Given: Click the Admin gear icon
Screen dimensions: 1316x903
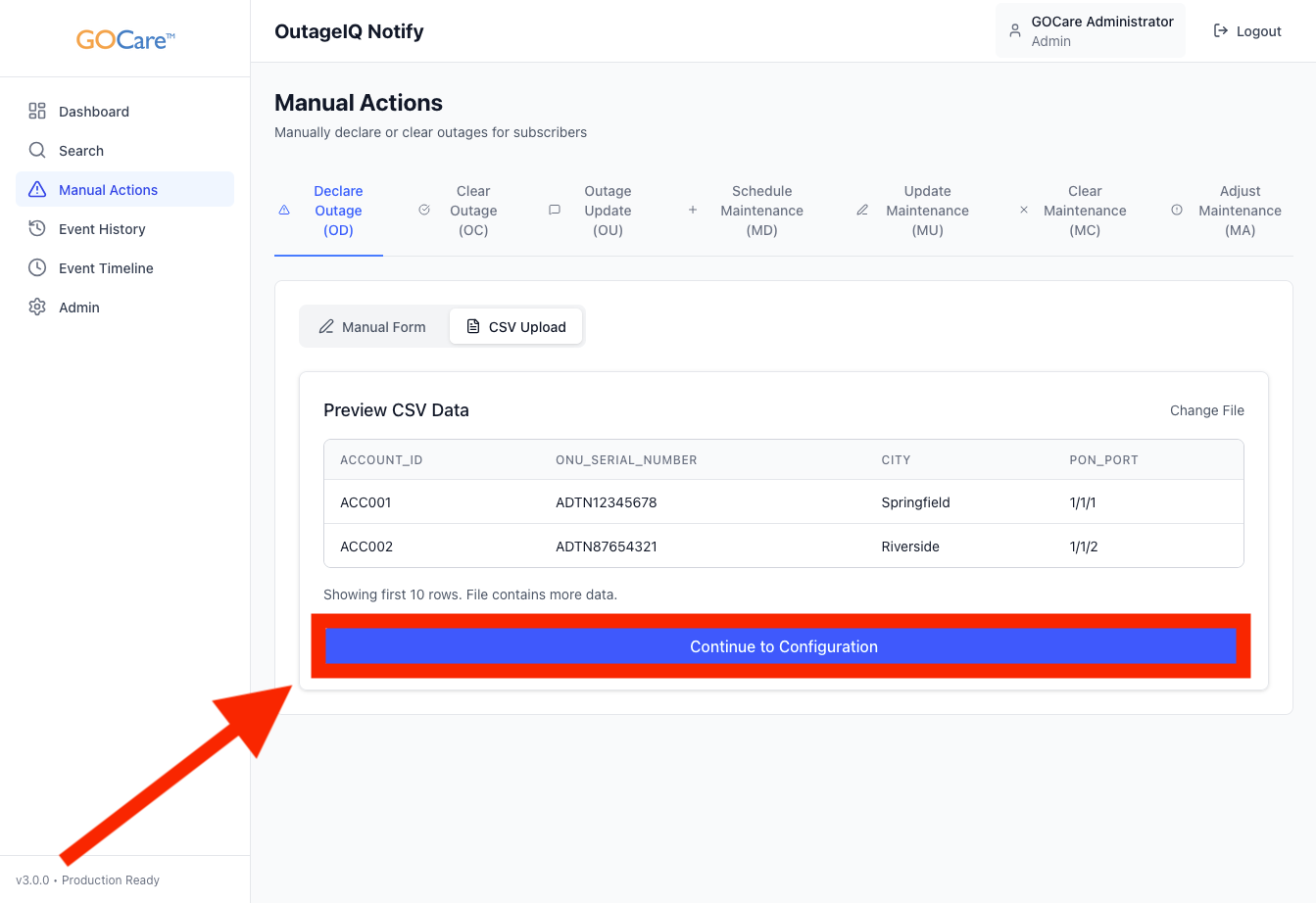Looking at the screenshot, I should click(37, 307).
